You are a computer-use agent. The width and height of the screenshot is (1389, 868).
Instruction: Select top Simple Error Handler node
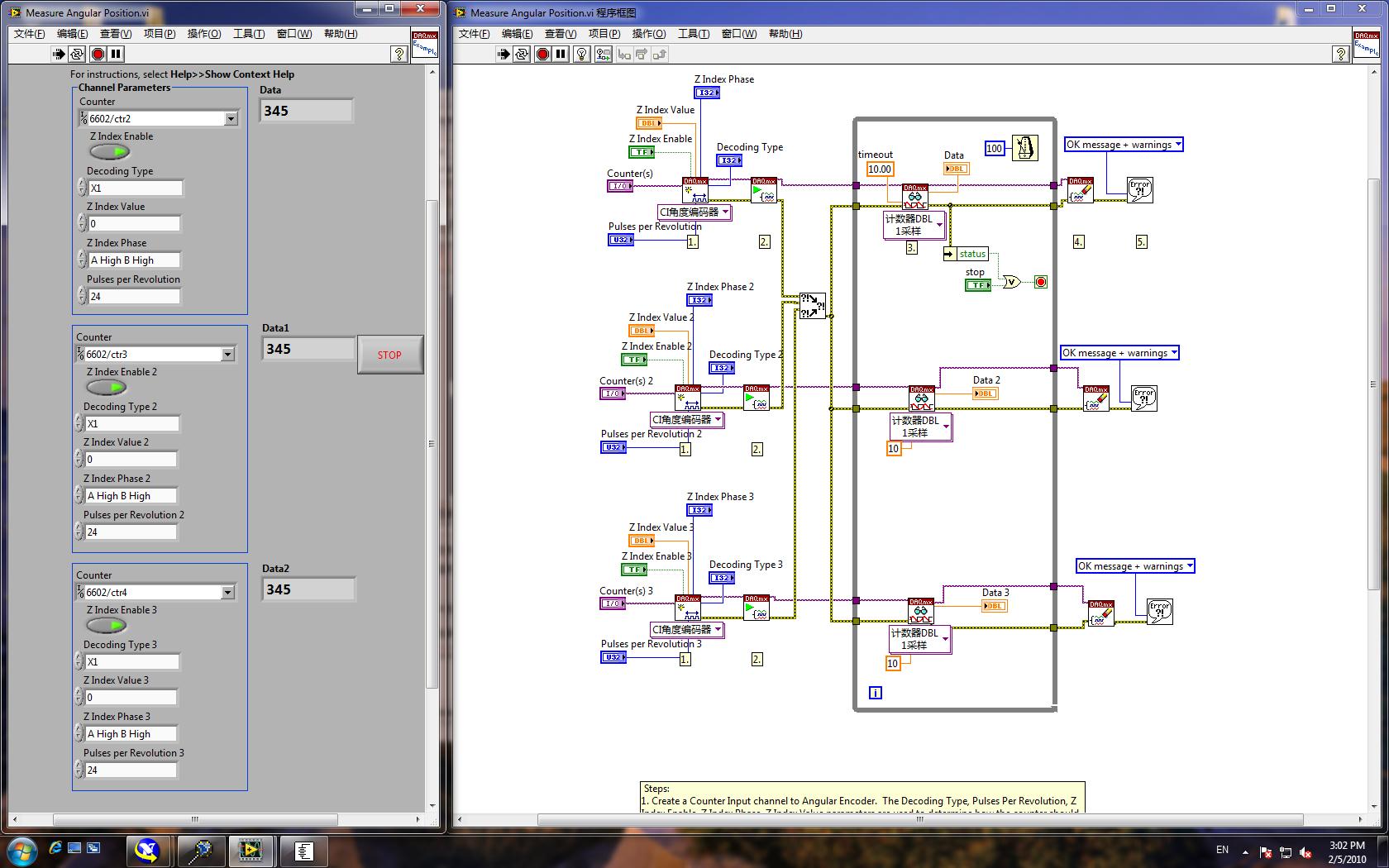(x=1140, y=190)
